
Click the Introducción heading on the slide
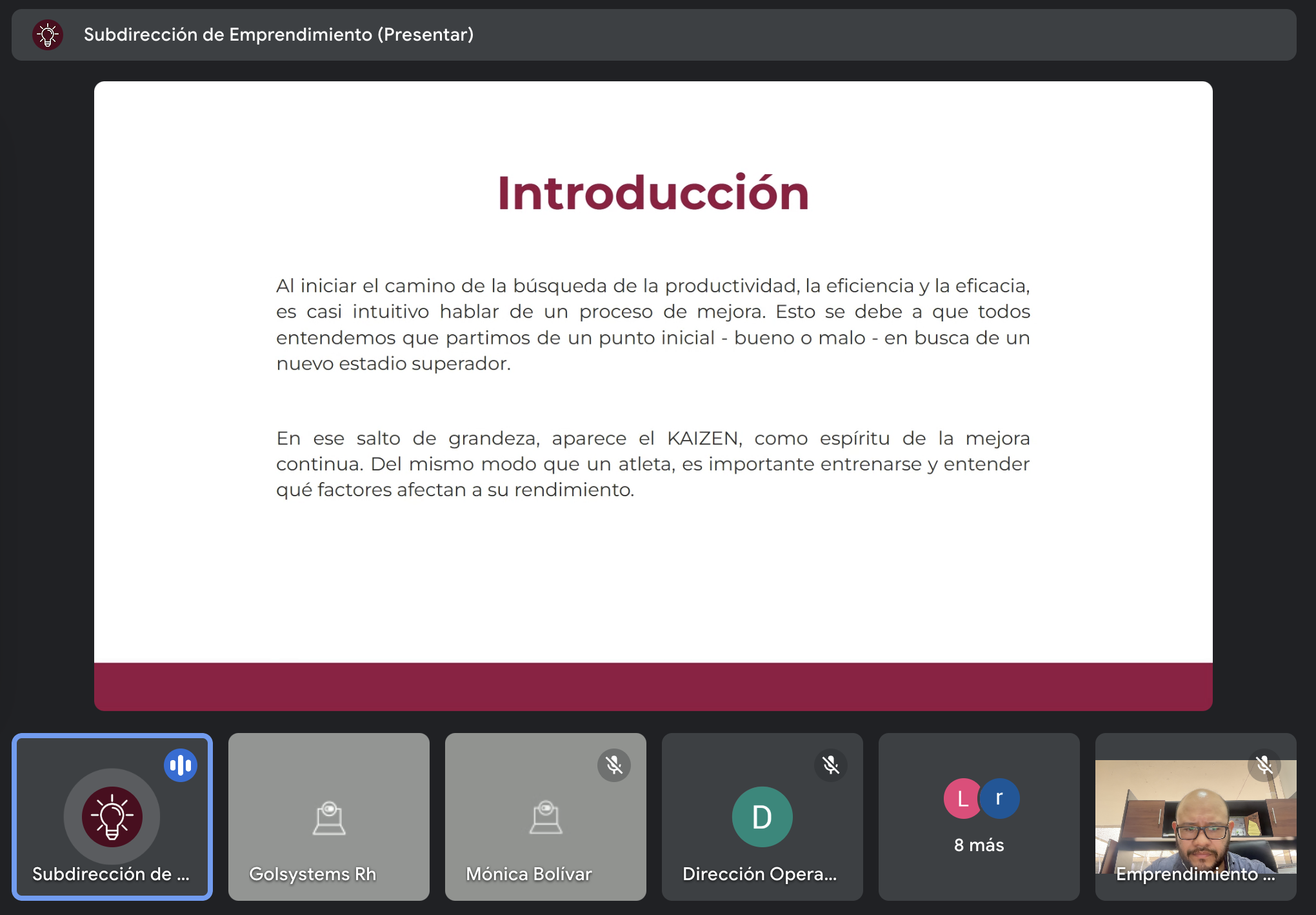(653, 193)
